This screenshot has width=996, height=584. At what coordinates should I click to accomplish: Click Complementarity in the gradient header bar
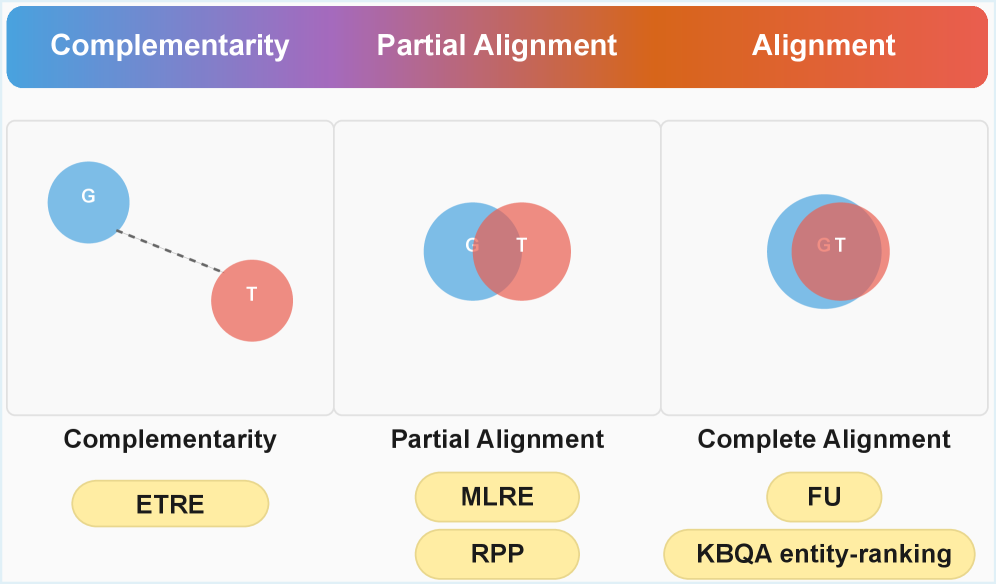click(x=170, y=45)
